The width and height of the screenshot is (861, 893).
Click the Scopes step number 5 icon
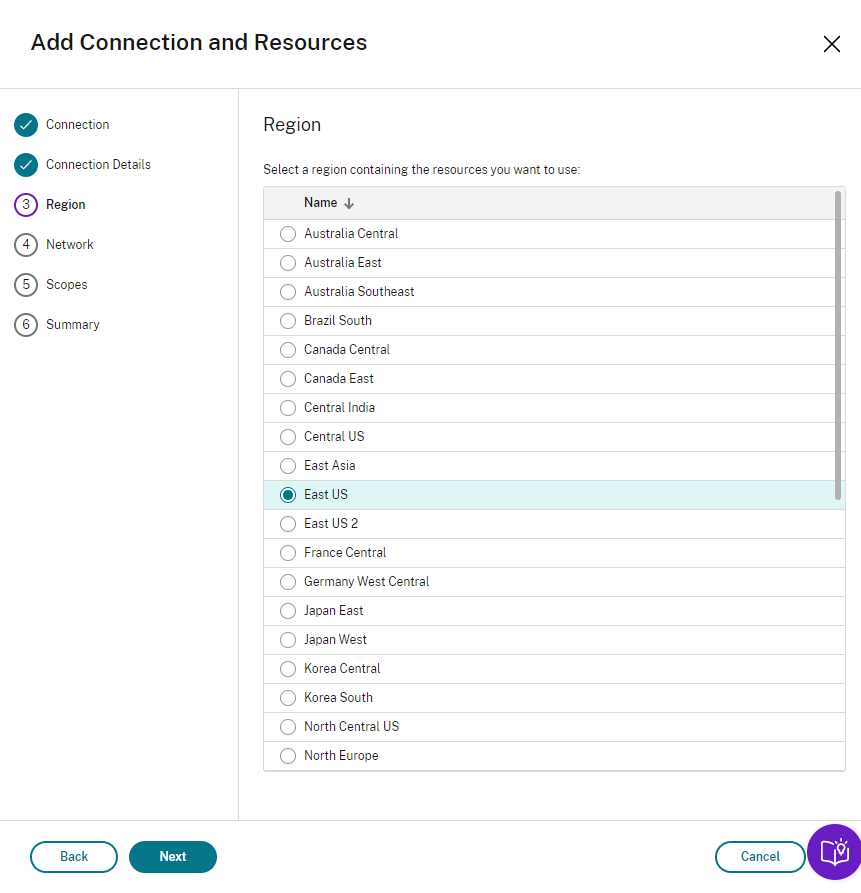coord(26,285)
